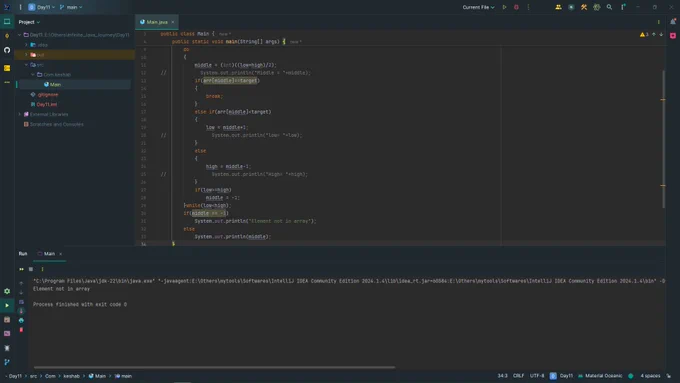
Task: Open Notifications bell icon
Action: pyautogui.click(x=673, y=21)
